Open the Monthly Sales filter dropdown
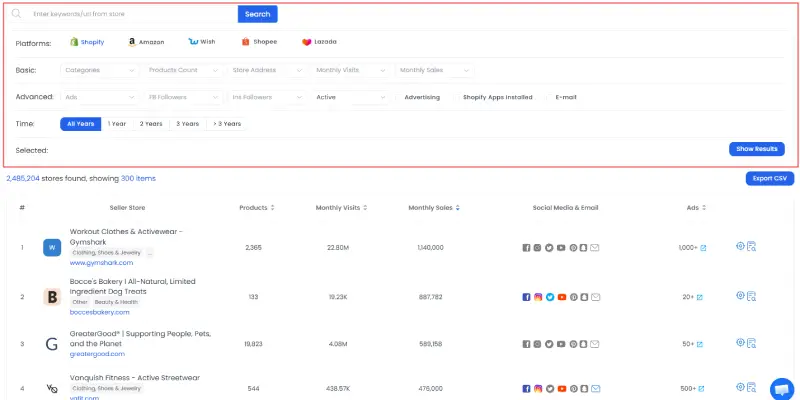 [434, 70]
